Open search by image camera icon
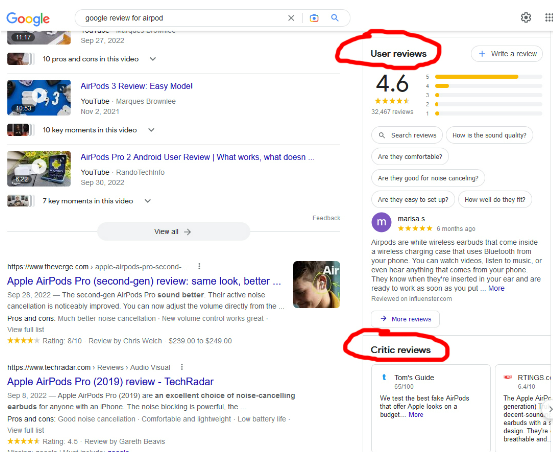Image resolution: width=553 pixels, height=452 pixels. click(x=314, y=18)
